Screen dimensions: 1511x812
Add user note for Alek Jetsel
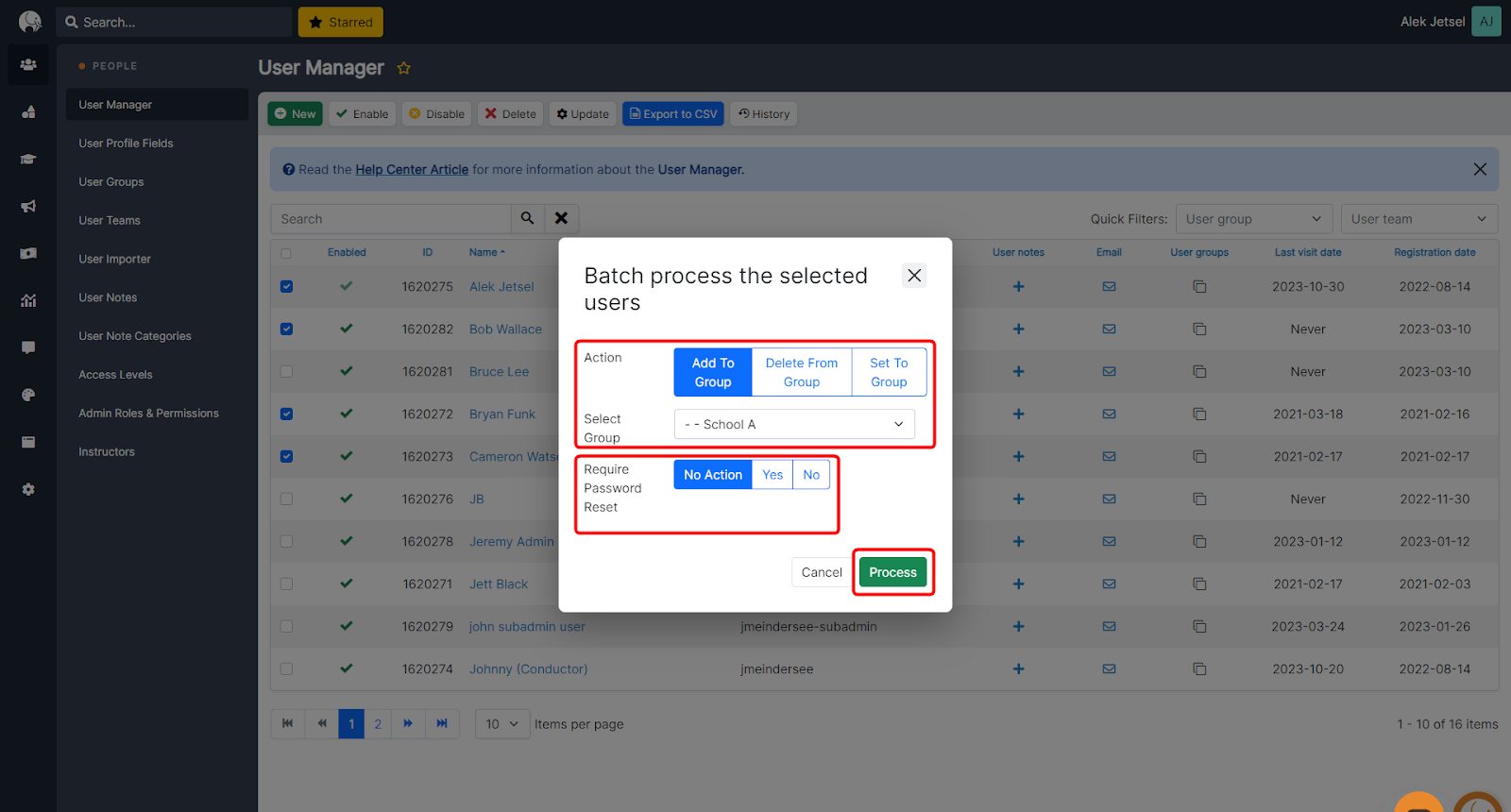coord(1018,286)
